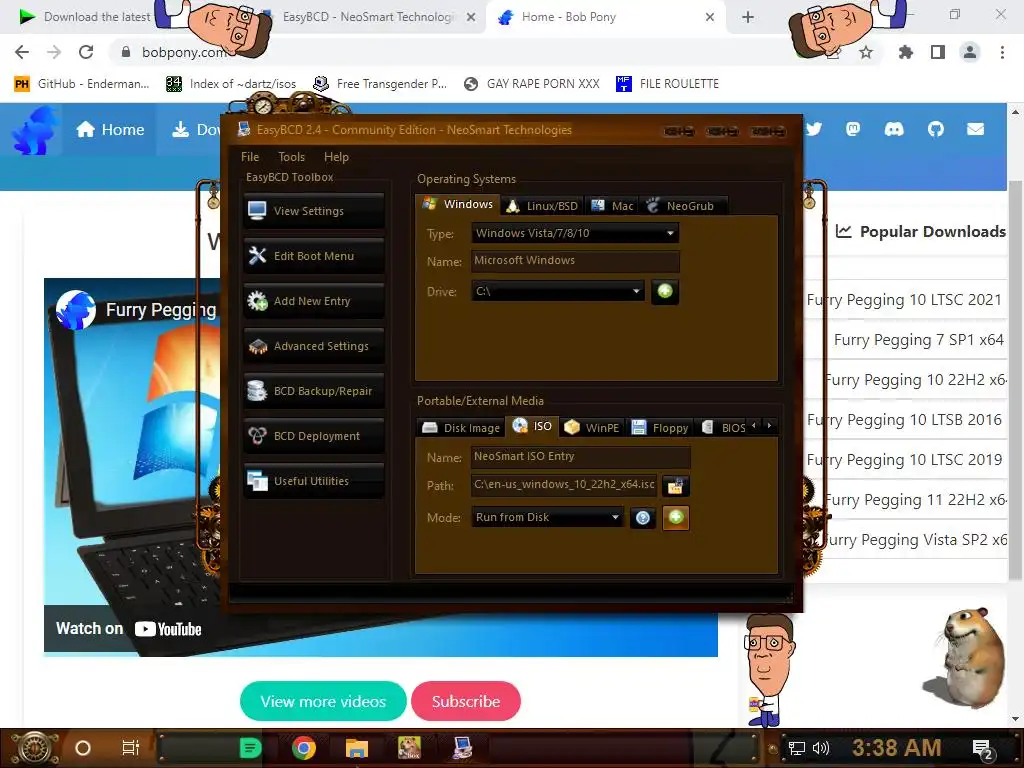Viewport: 1024px width, 768px height.
Task: Open Watch on YouTube link
Action: click(129, 629)
